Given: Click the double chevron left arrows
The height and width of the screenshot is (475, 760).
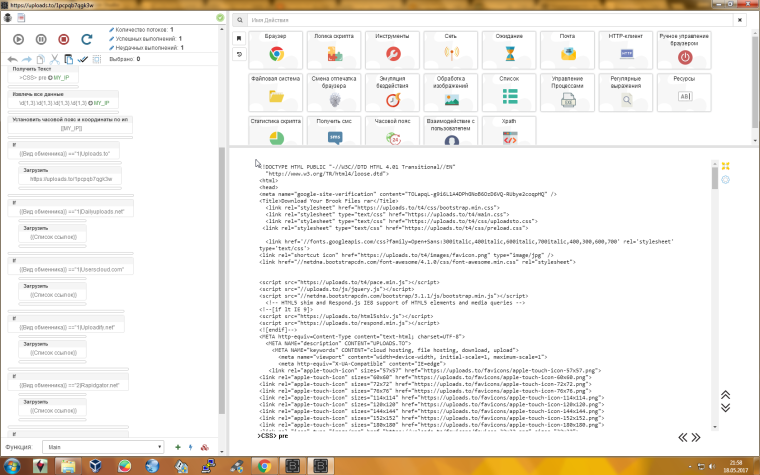Looking at the screenshot, I should coord(684,437).
